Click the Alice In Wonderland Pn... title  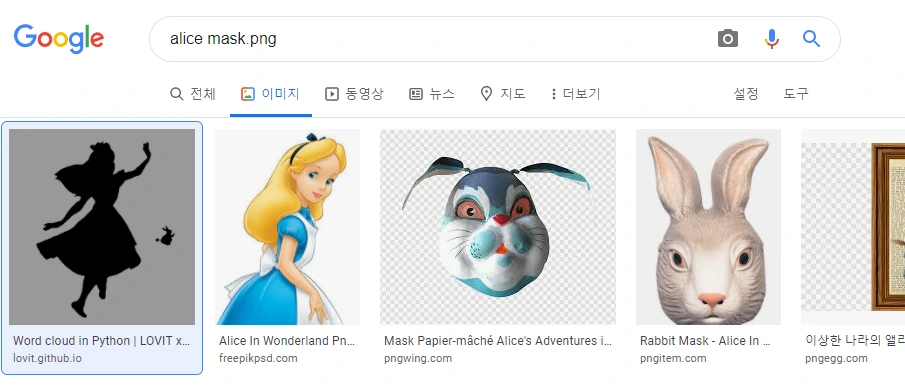click(x=287, y=341)
